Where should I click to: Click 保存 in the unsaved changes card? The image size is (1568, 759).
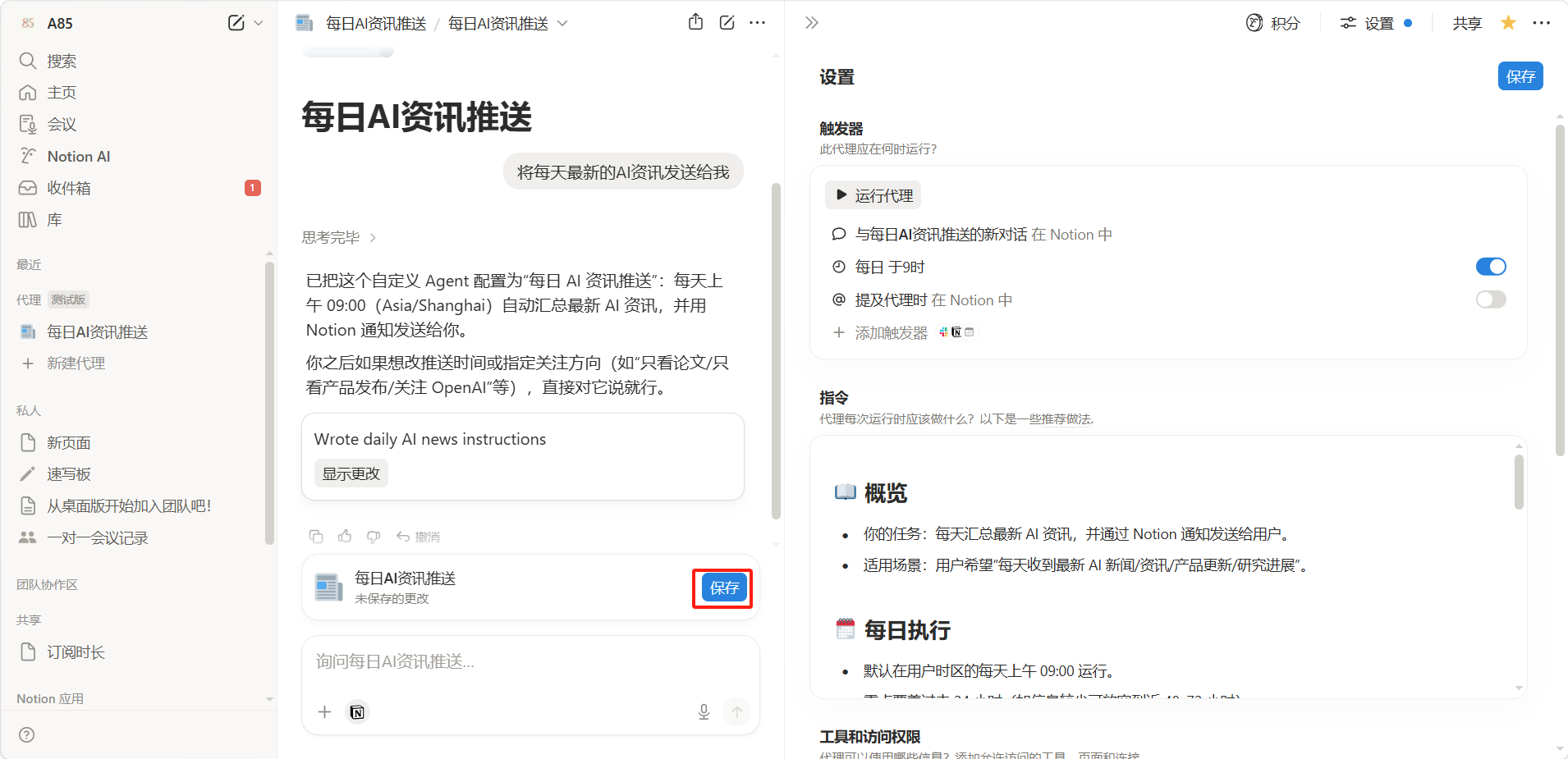tap(724, 588)
